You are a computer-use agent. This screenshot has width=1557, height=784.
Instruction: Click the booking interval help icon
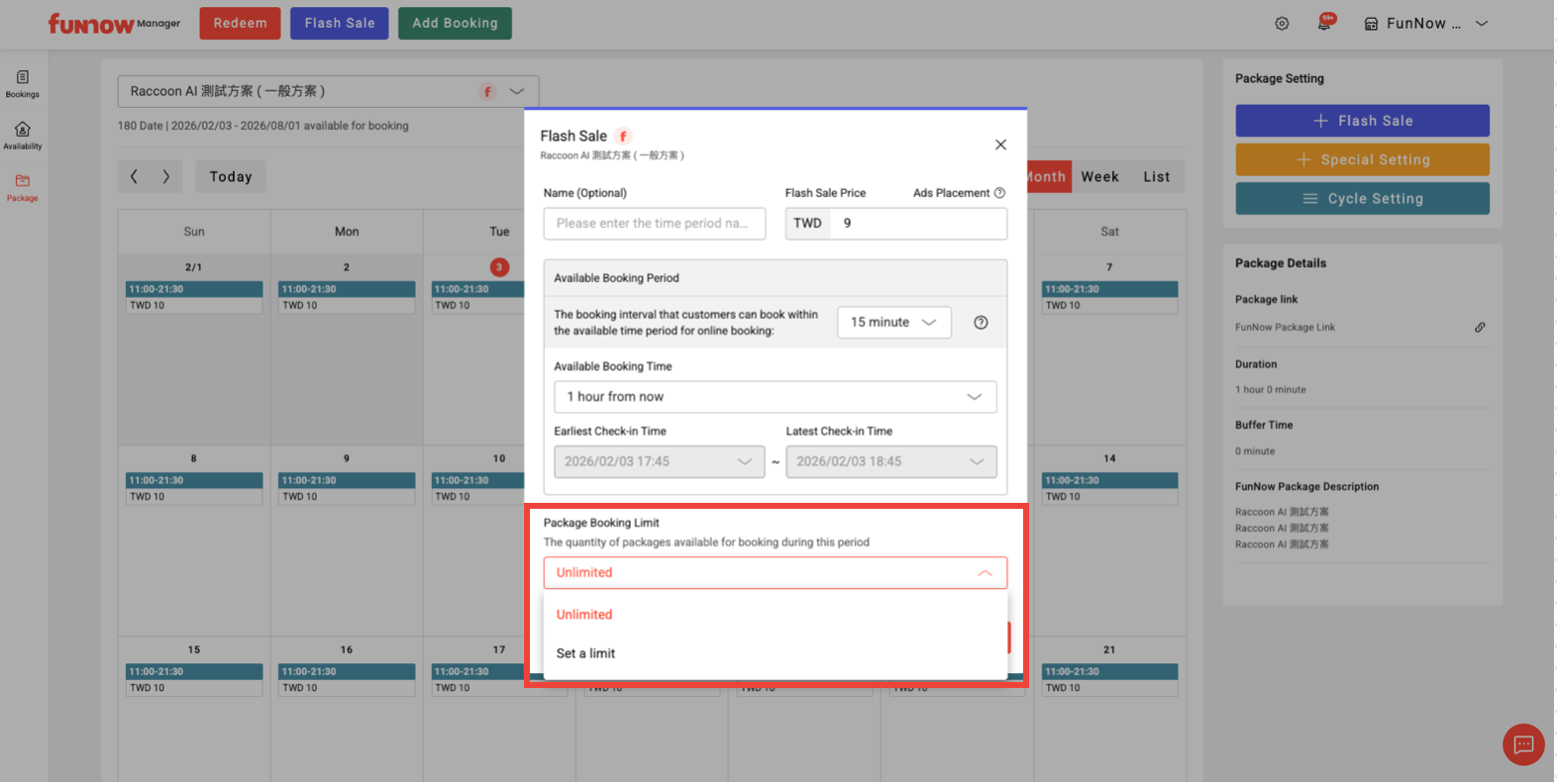click(x=981, y=323)
